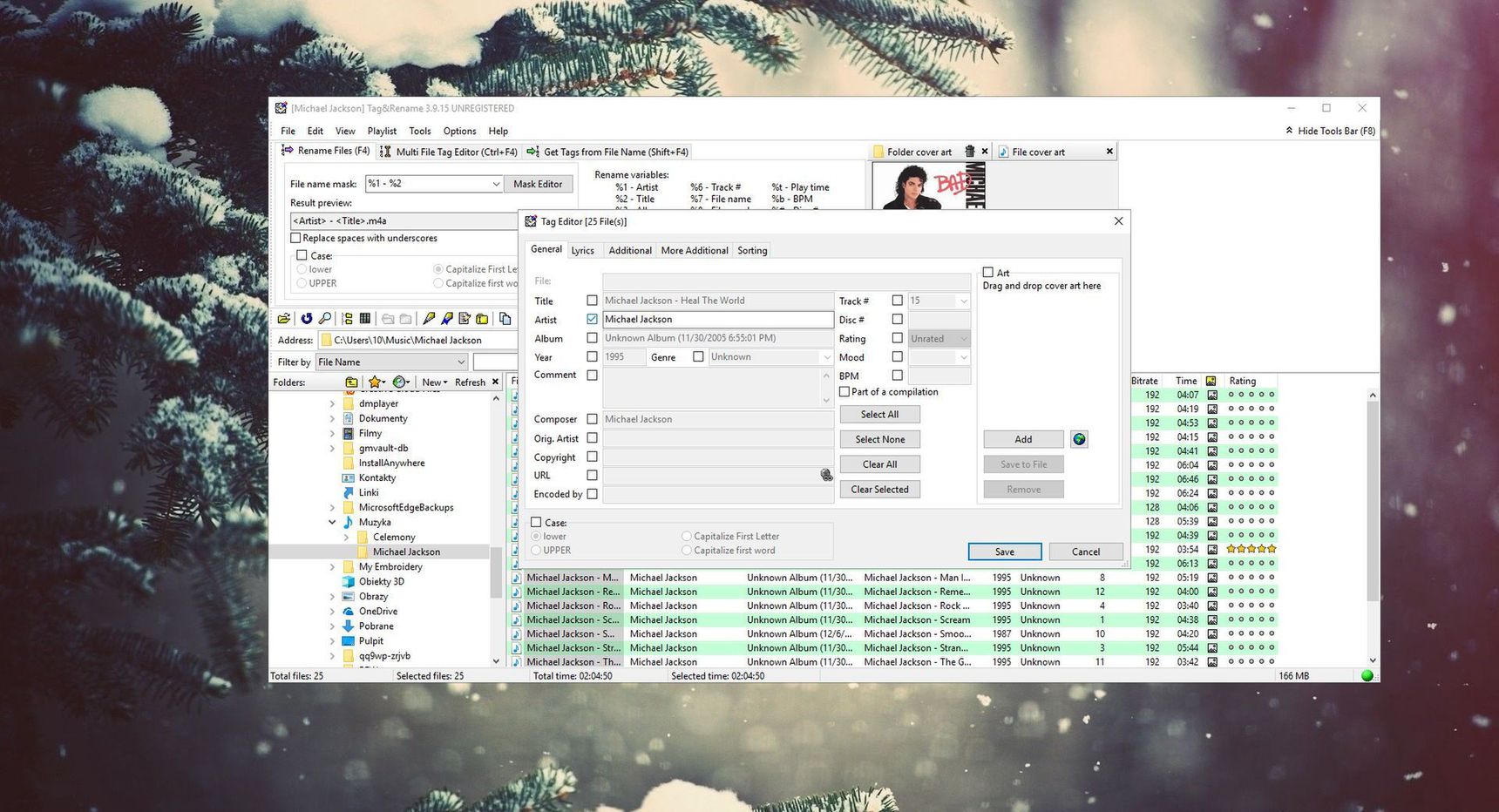Click the green status indicator circle

click(x=1367, y=676)
